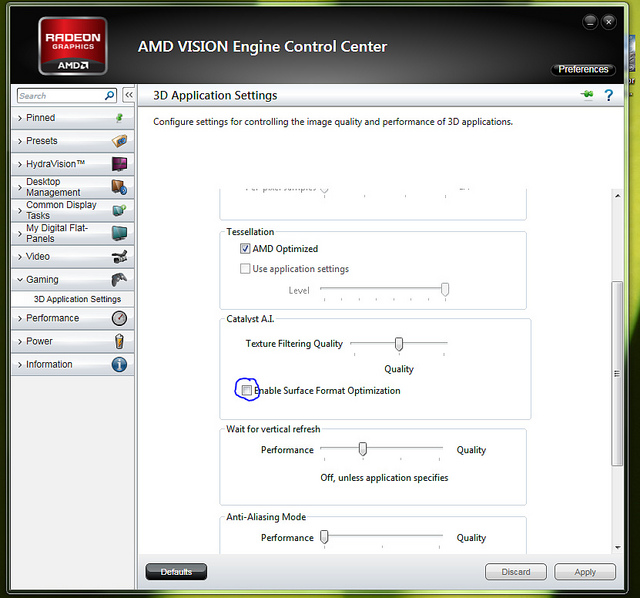The image size is (640, 598).
Task: Click the My Digital Flat-Panels monitor icon
Action: [x=120, y=233]
